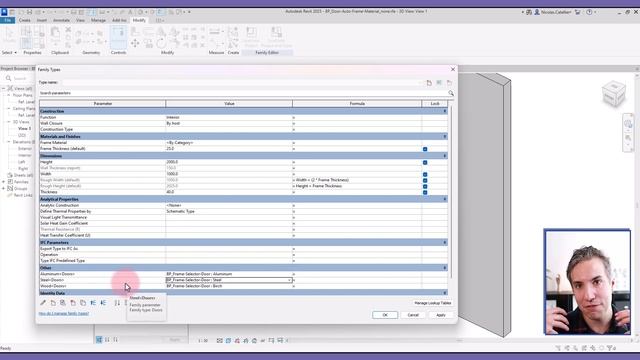The image size is (640, 360).
Task: Click the shopping cart icon in title bar
Action: point(578,12)
